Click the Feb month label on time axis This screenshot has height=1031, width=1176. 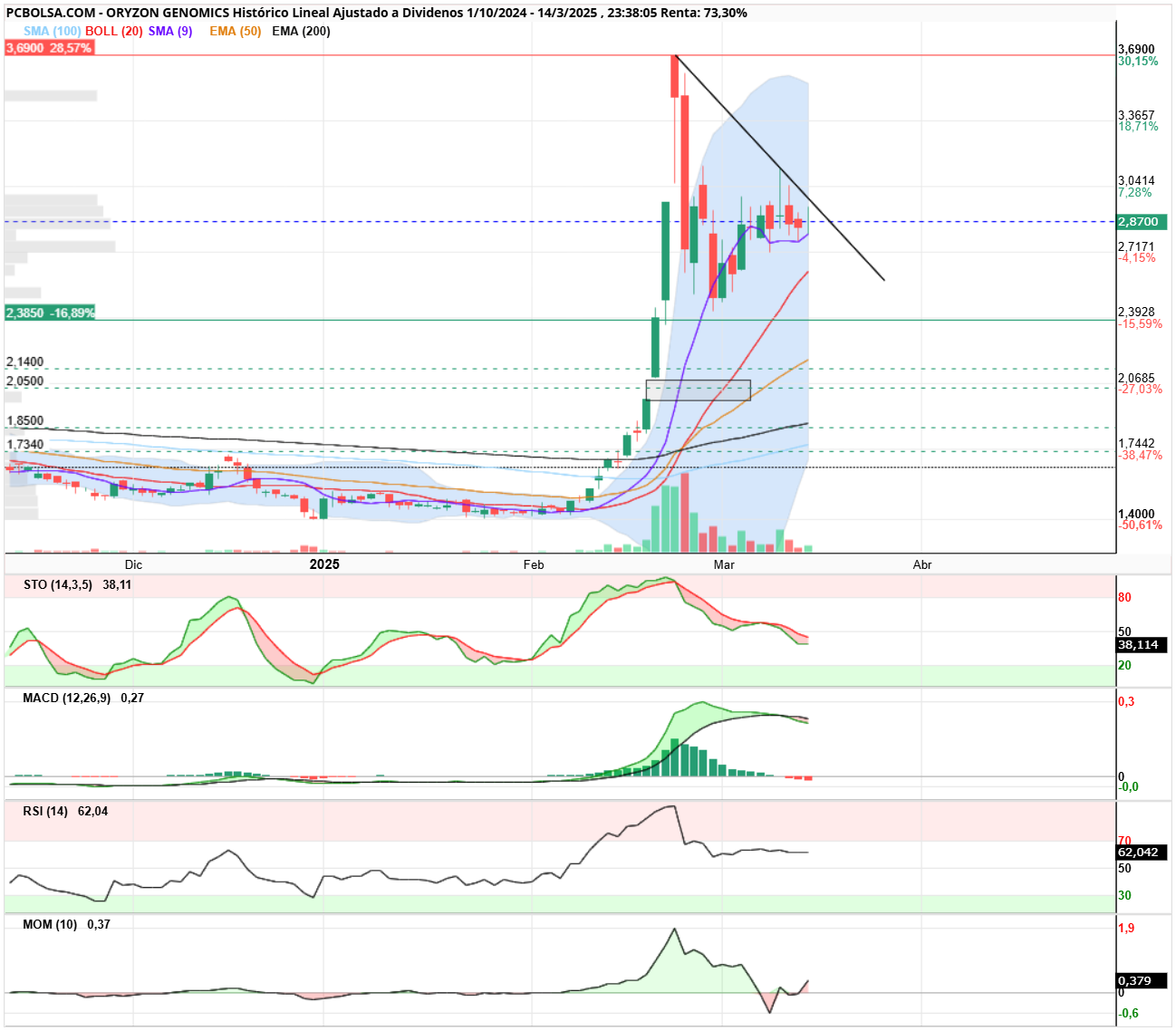534,564
